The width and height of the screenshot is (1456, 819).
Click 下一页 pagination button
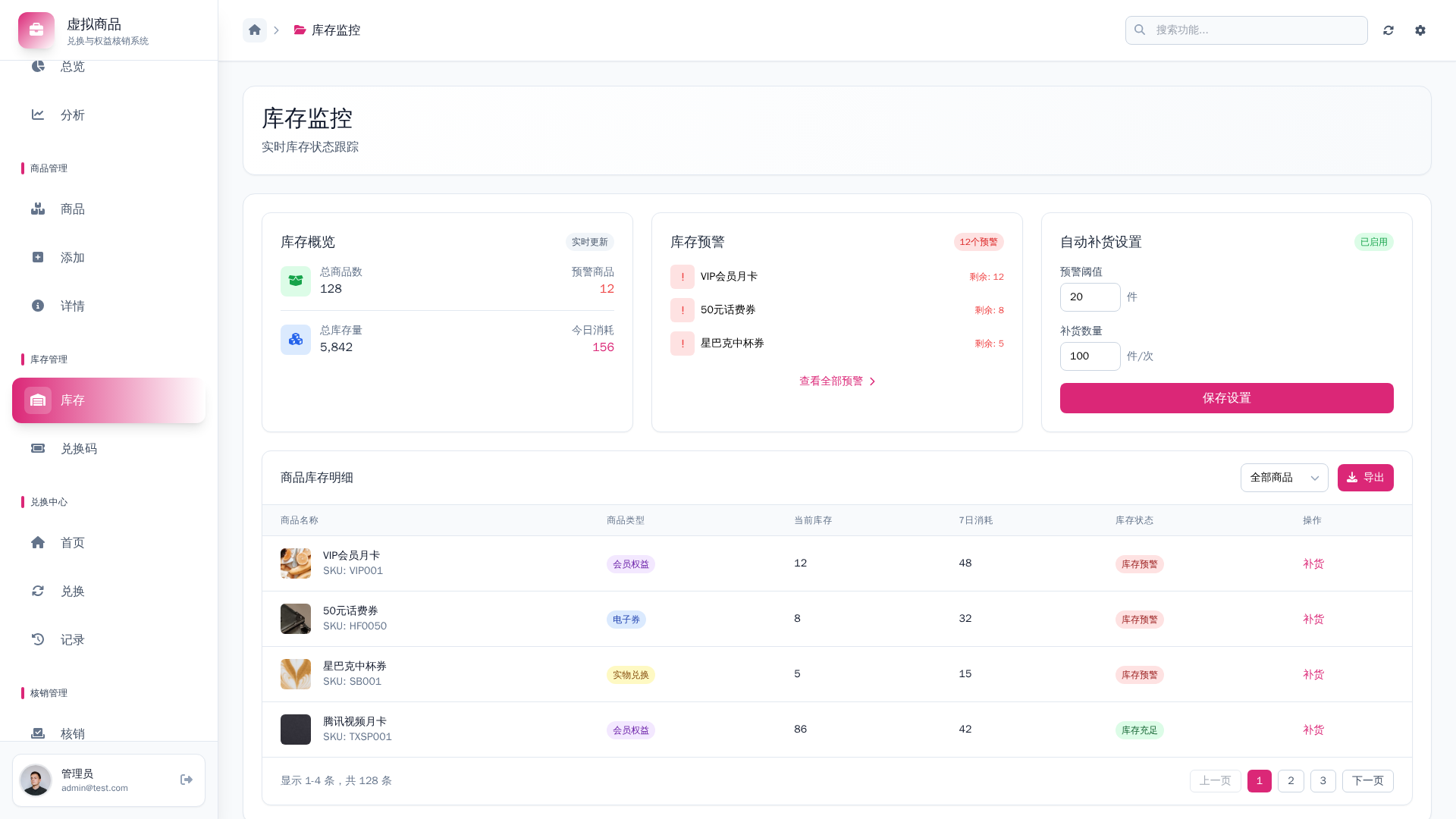pyautogui.click(x=1367, y=781)
